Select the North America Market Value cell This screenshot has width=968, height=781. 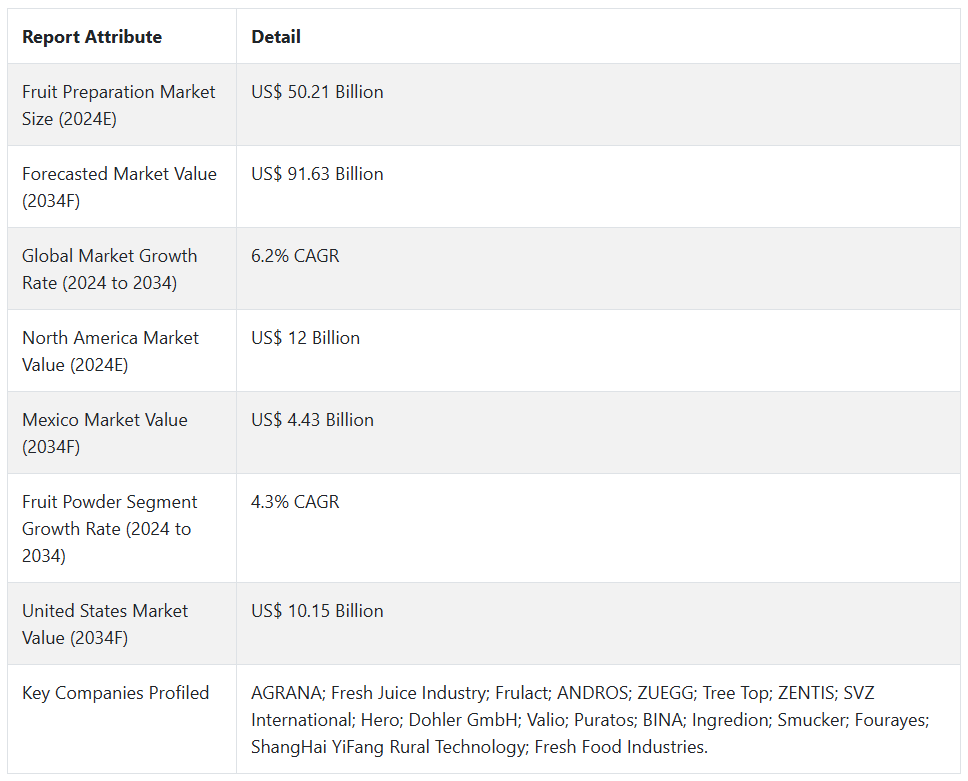(x=122, y=351)
